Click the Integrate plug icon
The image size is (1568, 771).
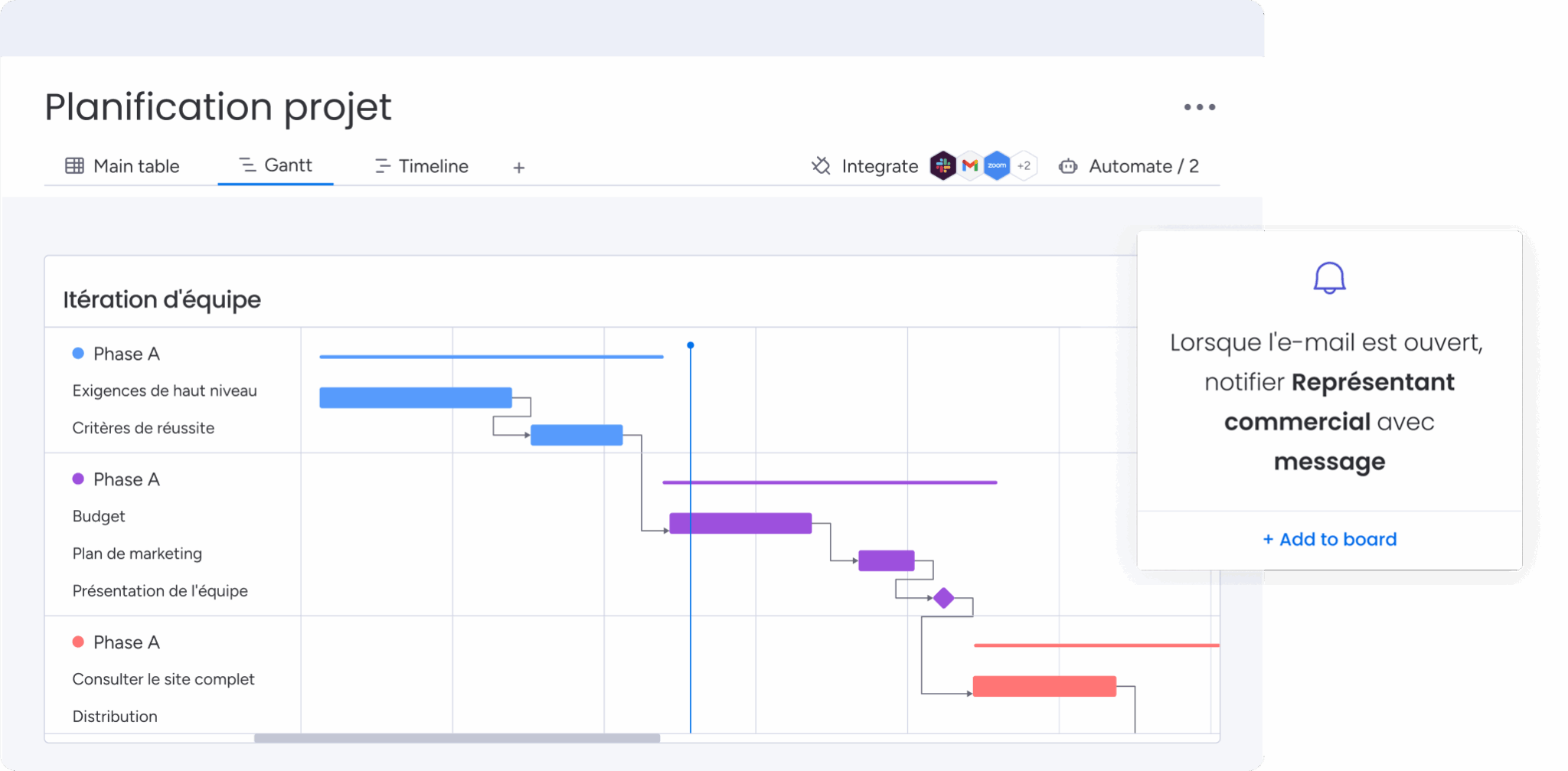click(x=821, y=165)
